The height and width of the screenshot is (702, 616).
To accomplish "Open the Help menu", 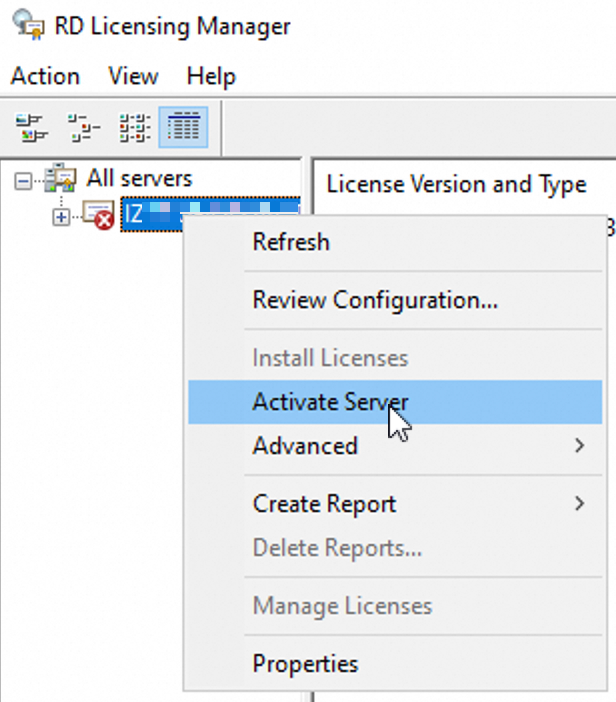I will click(211, 77).
